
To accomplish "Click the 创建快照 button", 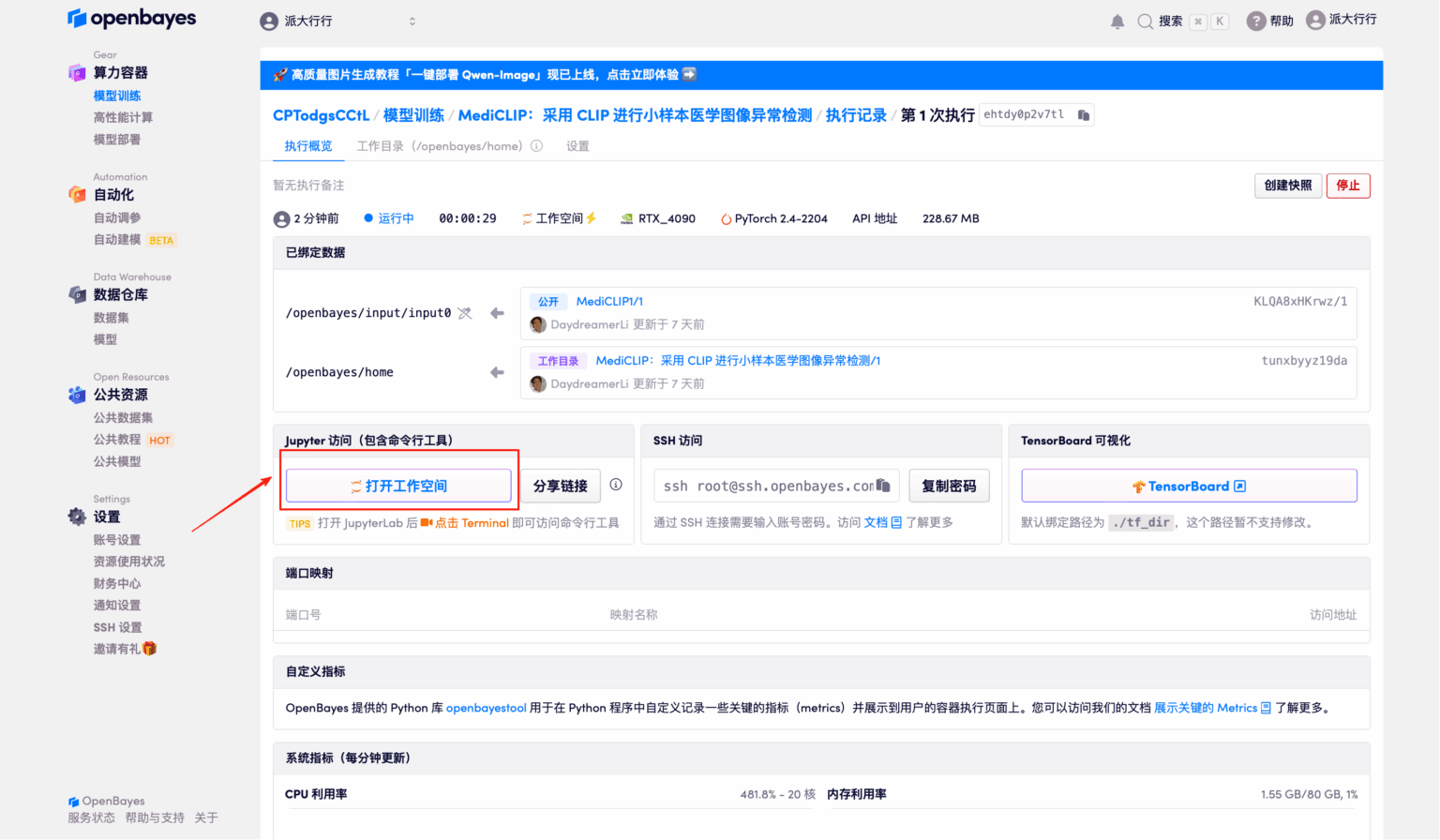I will 1287,185.
